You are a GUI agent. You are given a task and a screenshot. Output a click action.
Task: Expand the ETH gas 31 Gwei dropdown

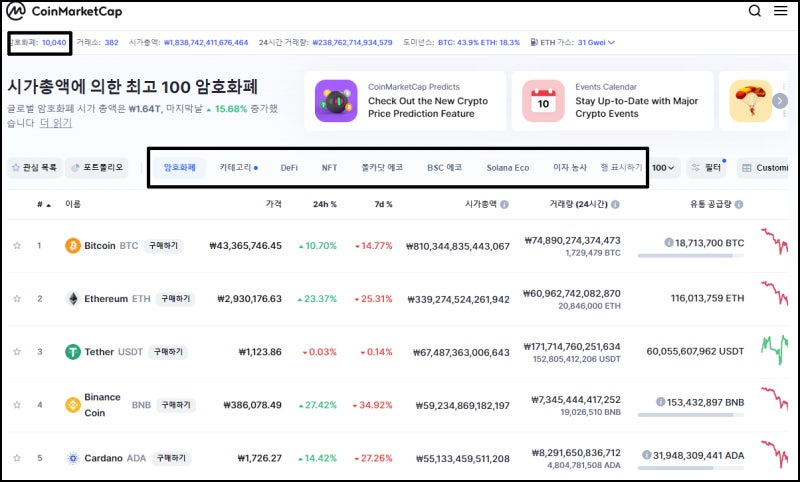pyautogui.click(x=596, y=42)
